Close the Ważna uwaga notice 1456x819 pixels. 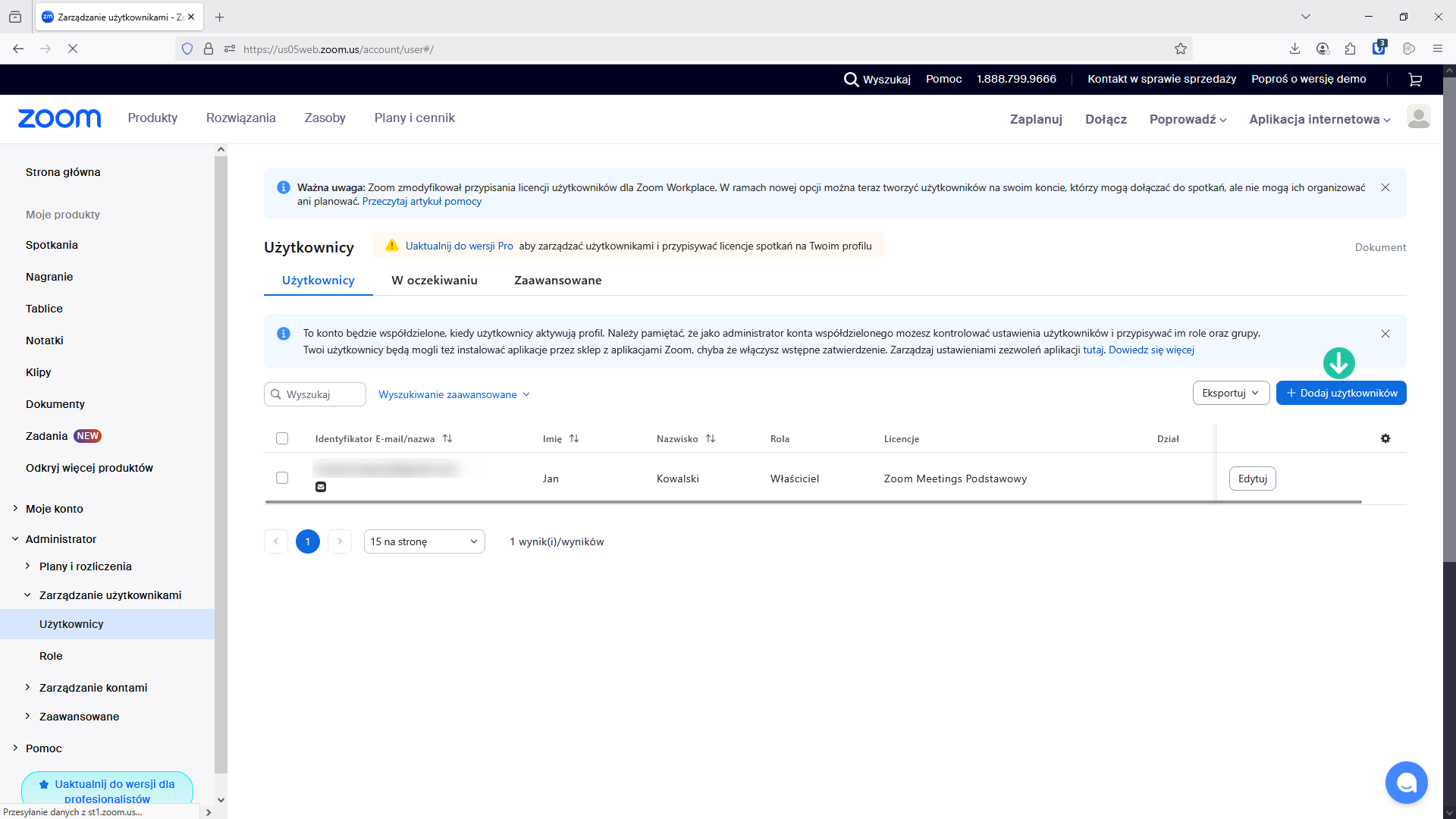tap(1385, 187)
